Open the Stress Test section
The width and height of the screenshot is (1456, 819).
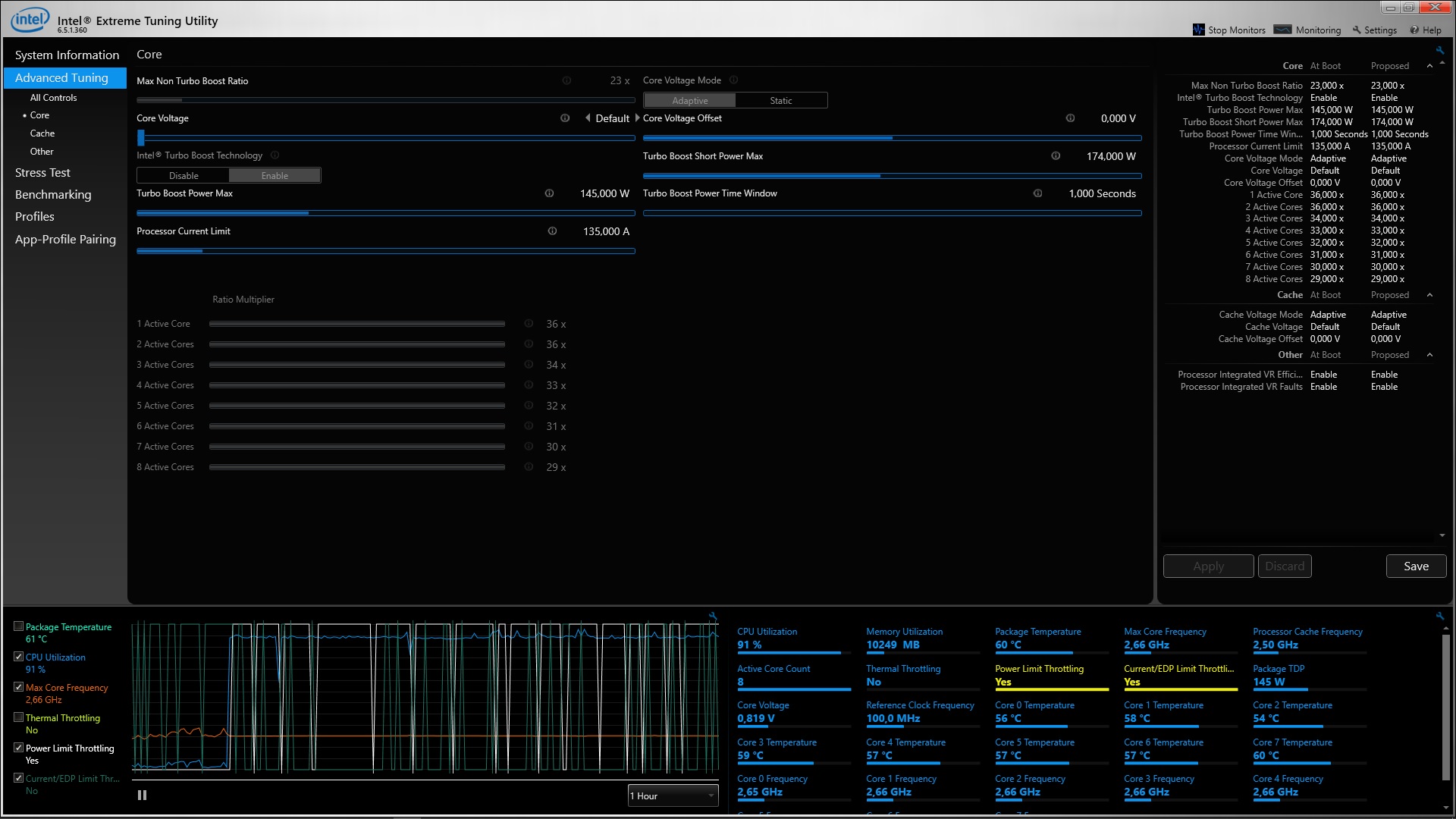(42, 173)
